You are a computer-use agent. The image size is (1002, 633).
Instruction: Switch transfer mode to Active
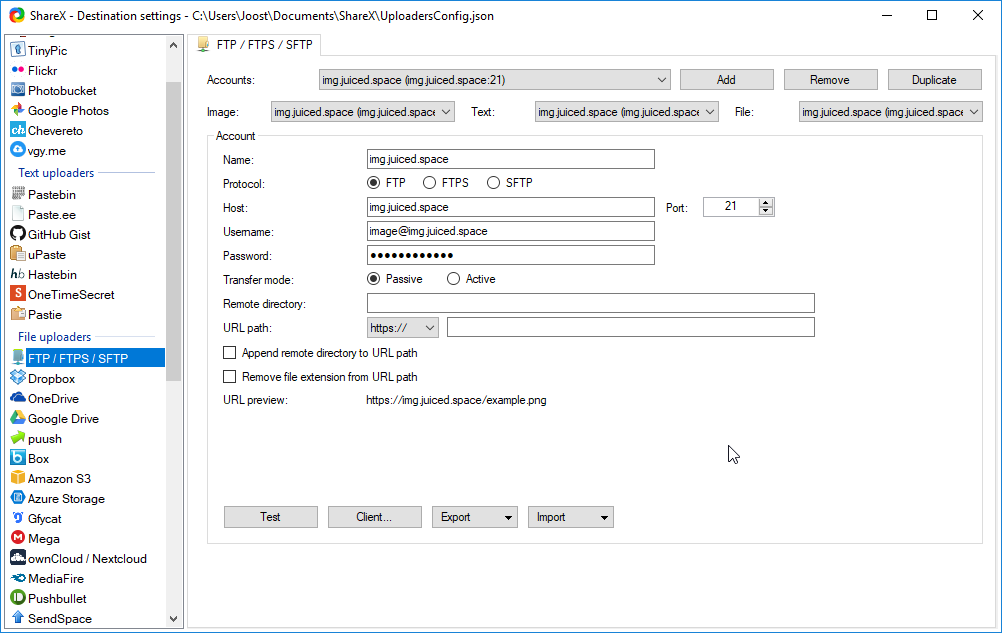click(x=453, y=279)
